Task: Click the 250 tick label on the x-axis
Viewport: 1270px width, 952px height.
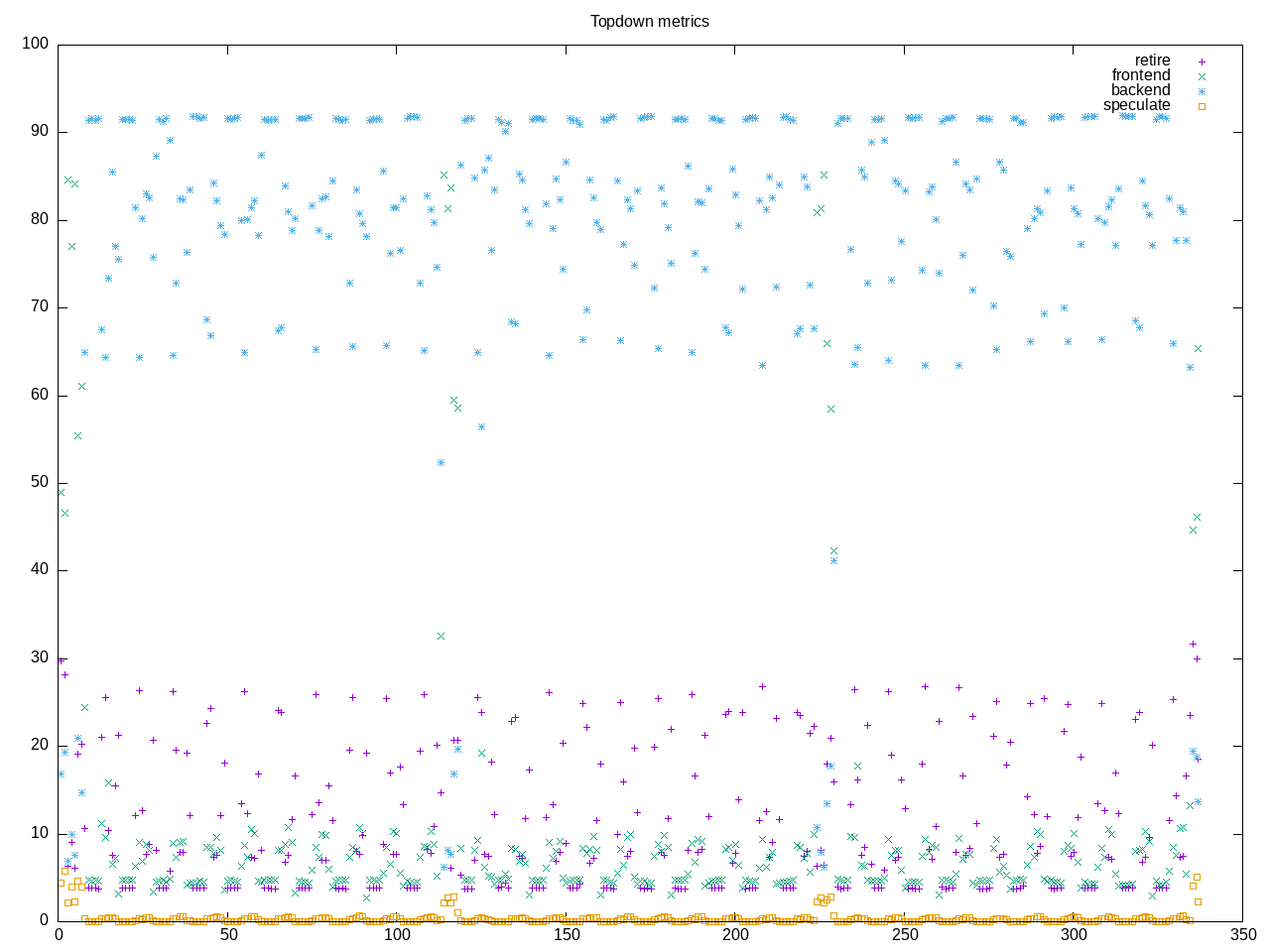Action: click(x=904, y=935)
